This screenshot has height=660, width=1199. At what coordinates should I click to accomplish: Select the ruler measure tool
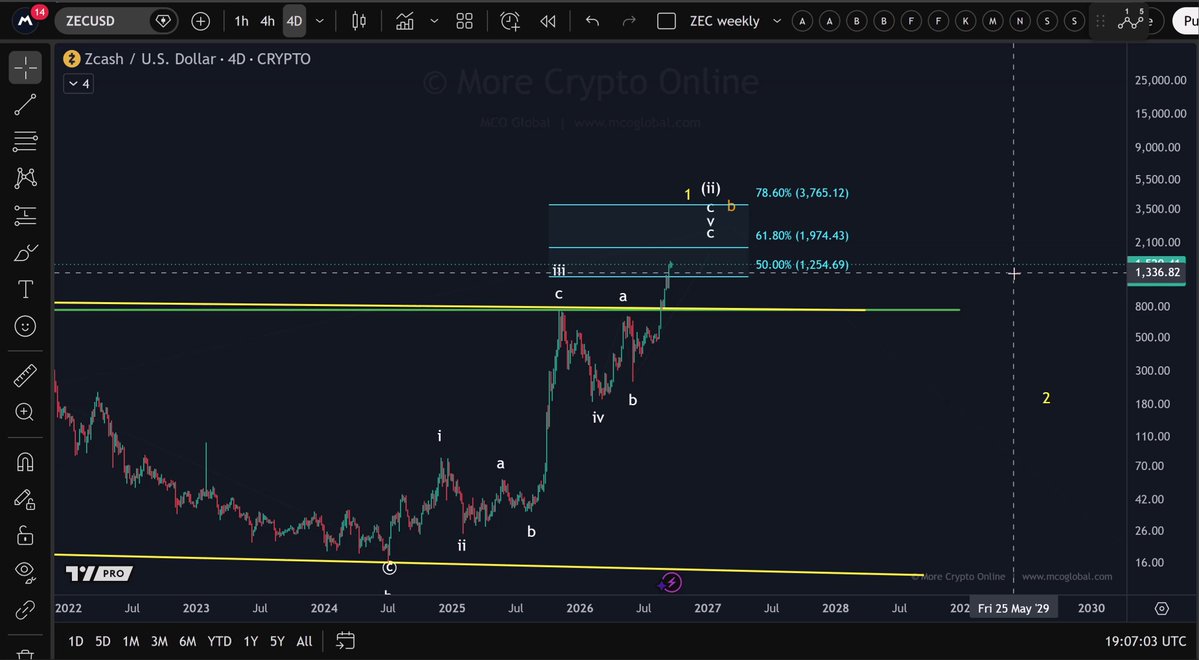pos(25,376)
